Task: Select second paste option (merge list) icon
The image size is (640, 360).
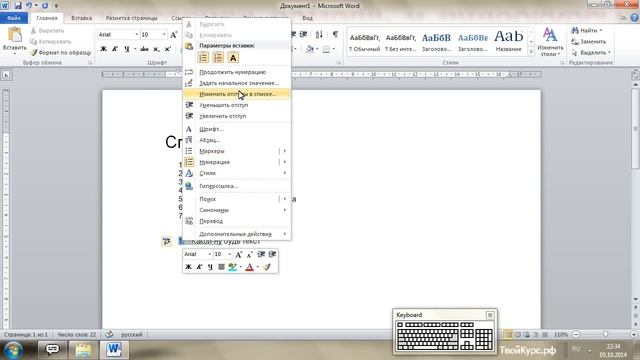Action: (x=218, y=58)
